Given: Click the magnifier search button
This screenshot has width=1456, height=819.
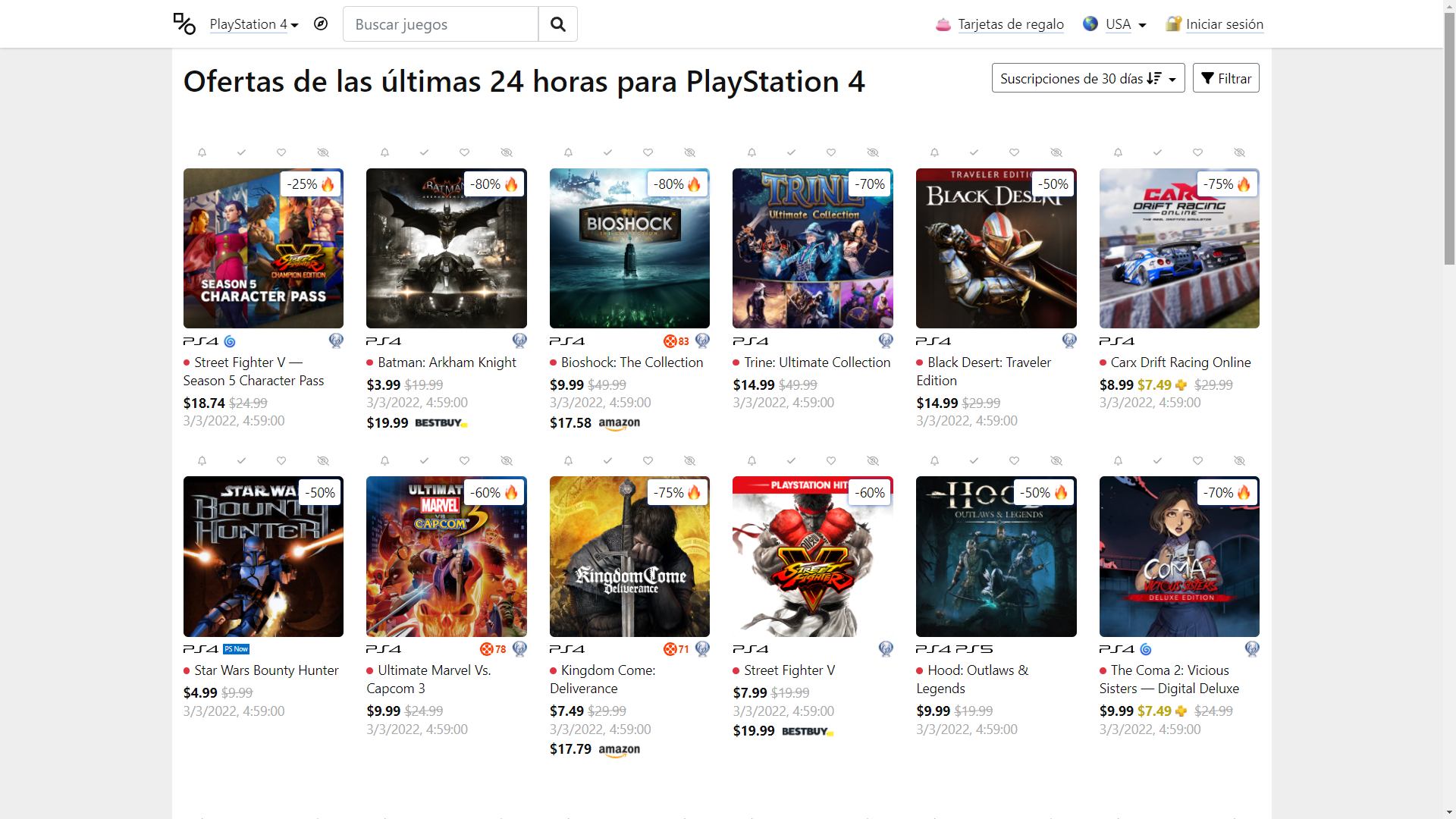Looking at the screenshot, I should [558, 24].
